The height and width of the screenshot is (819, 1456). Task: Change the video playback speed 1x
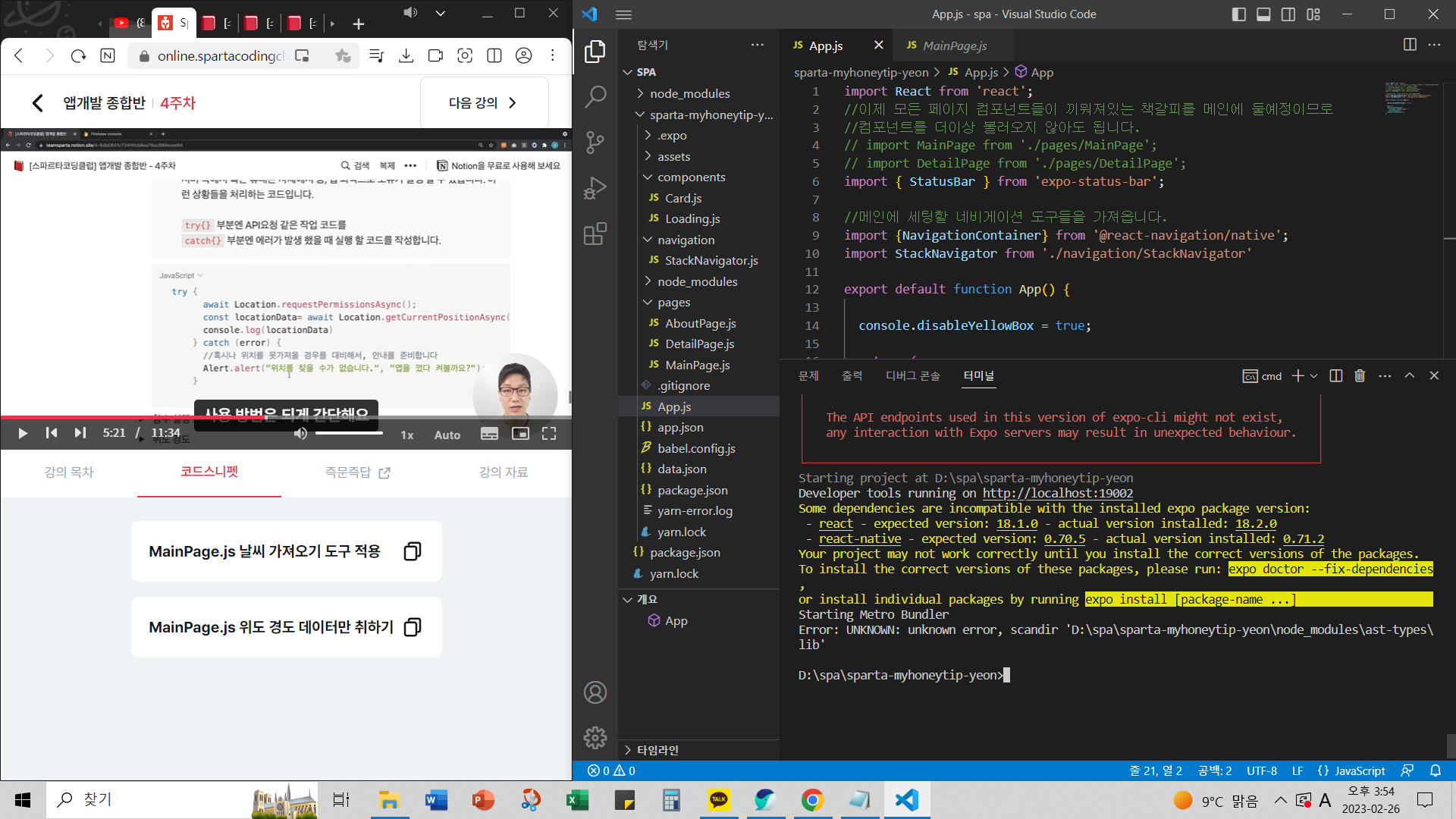(x=407, y=435)
